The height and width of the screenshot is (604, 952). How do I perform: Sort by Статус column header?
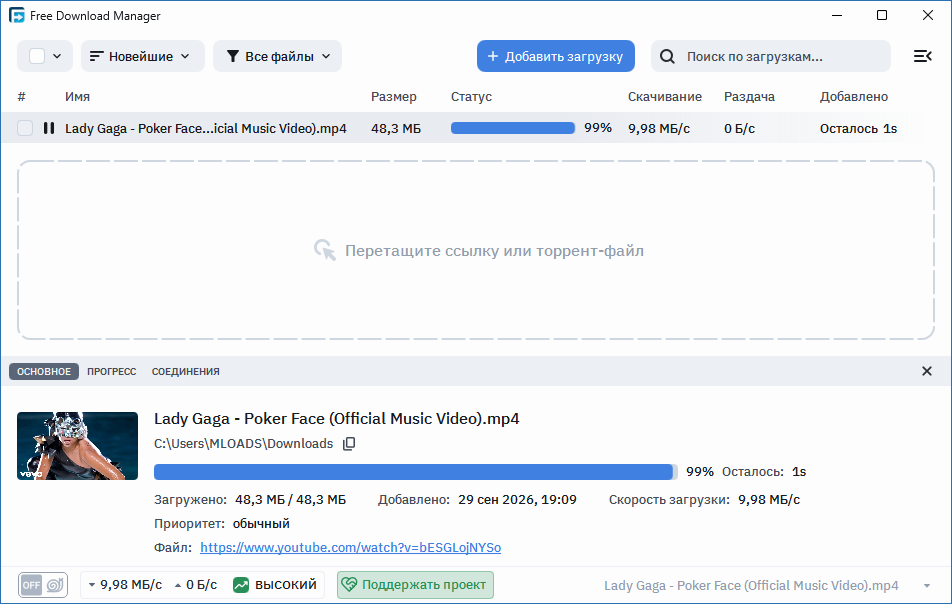(x=471, y=97)
